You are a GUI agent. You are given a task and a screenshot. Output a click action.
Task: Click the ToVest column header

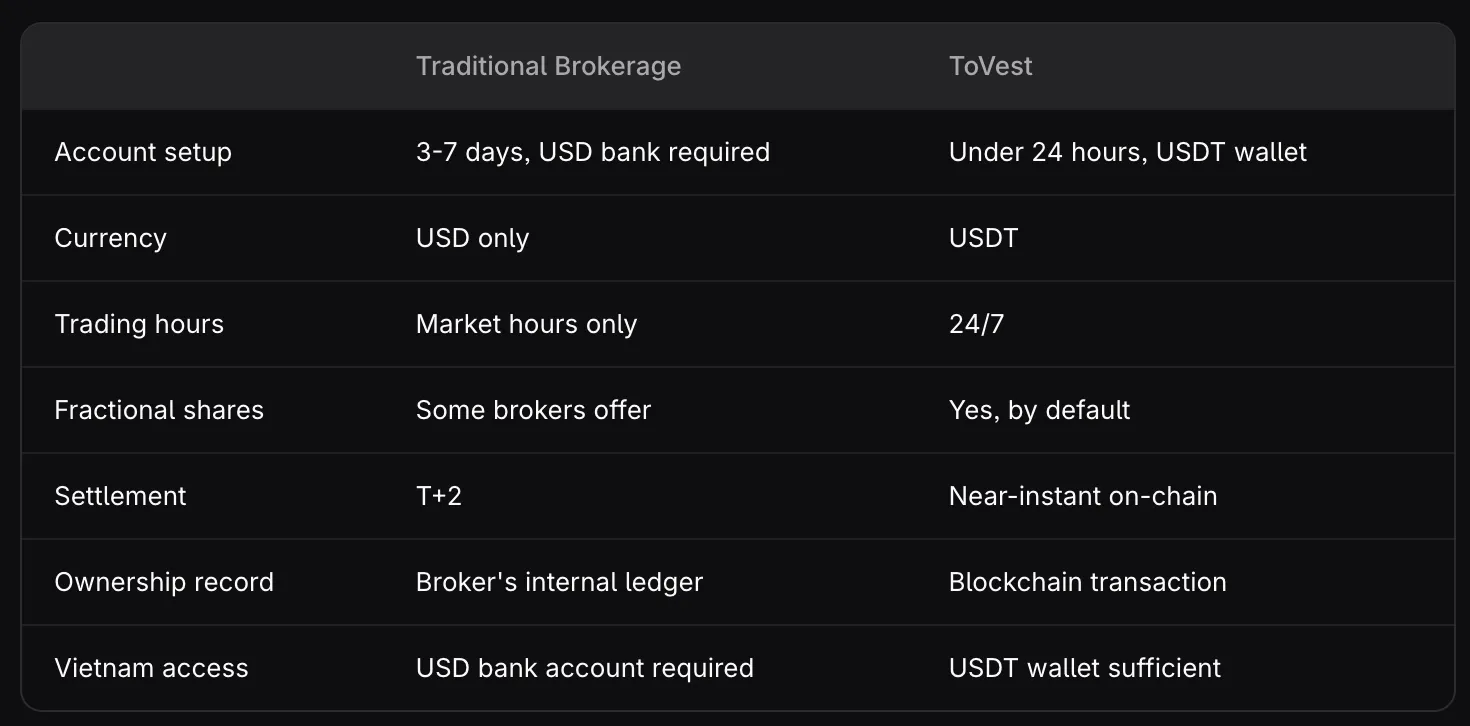[990, 67]
